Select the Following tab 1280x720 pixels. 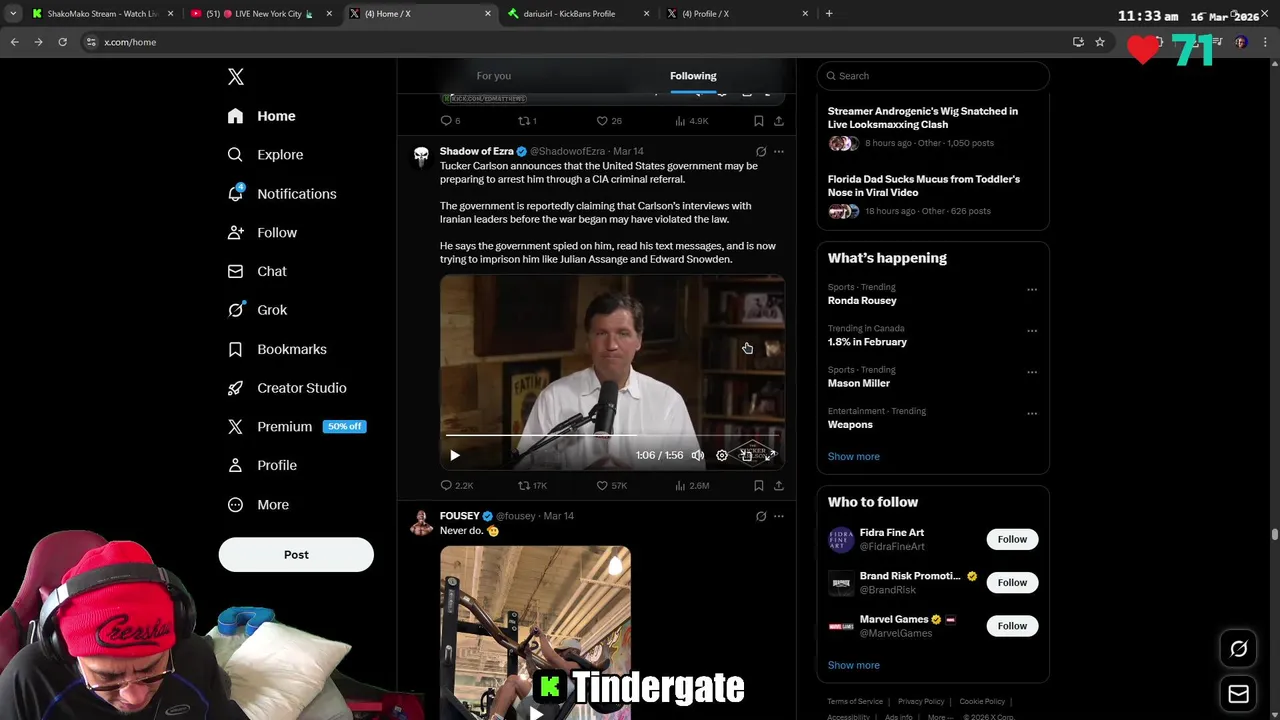[x=693, y=76]
